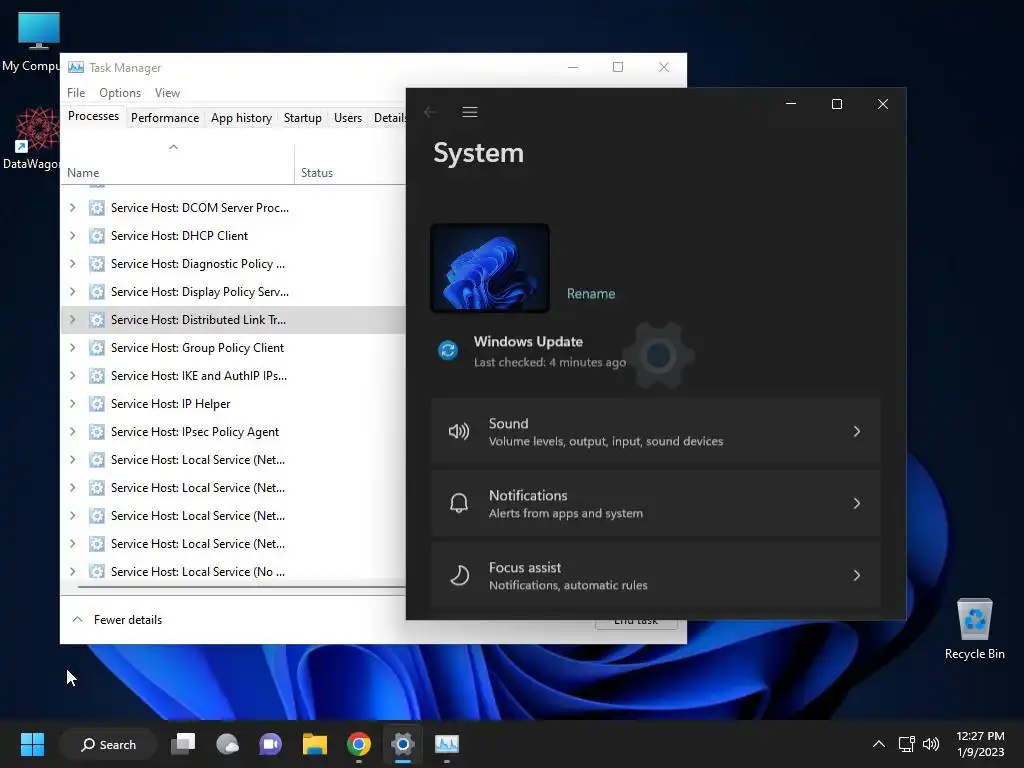Switch to the Users tab
This screenshot has width=1024, height=768.
tap(347, 118)
